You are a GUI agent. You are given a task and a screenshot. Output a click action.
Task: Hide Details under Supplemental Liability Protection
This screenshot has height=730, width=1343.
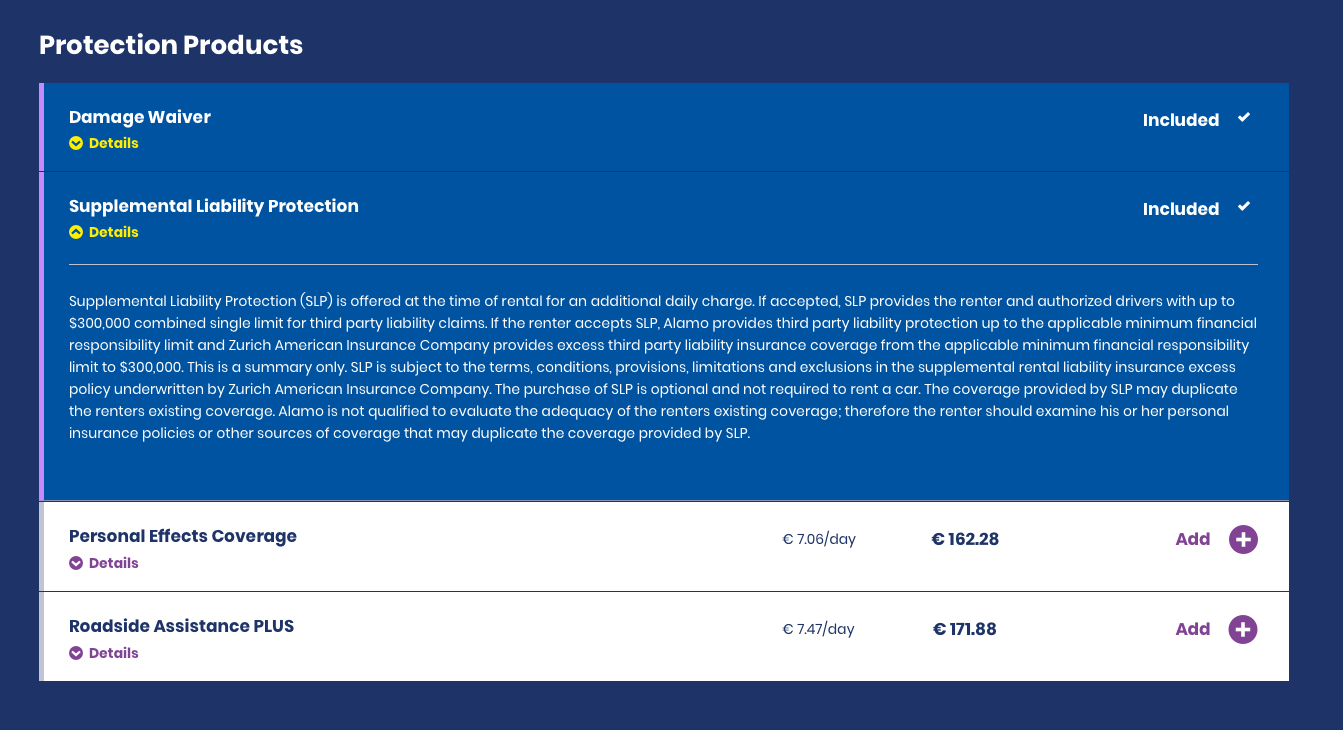tap(113, 232)
